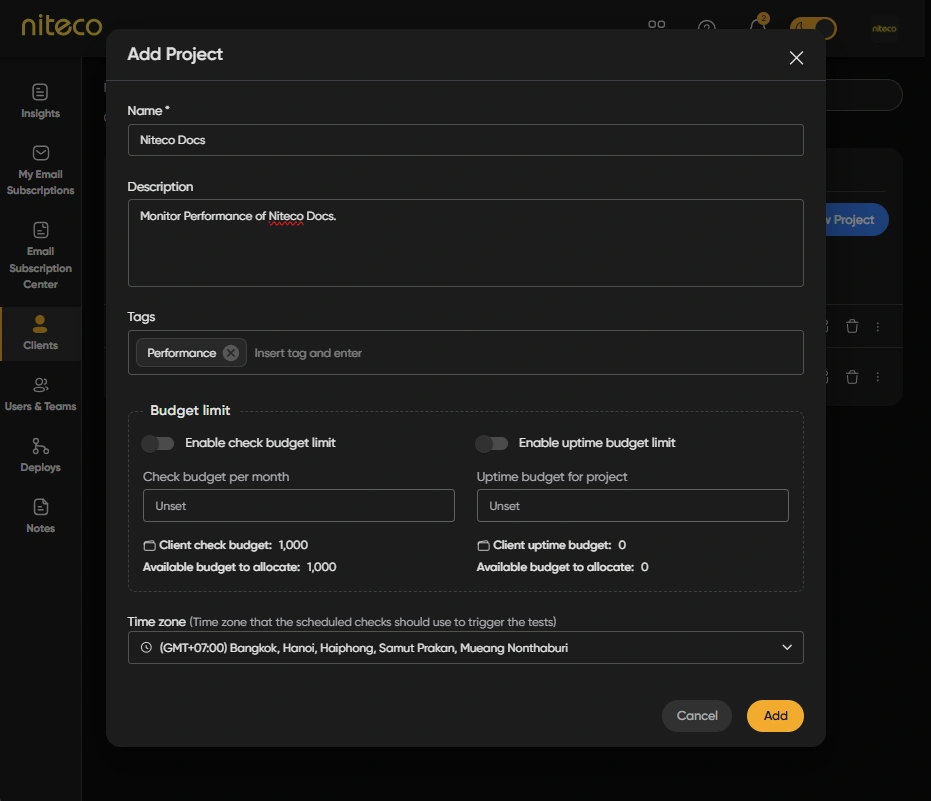Open the notifications bell

tap(758, 26)
